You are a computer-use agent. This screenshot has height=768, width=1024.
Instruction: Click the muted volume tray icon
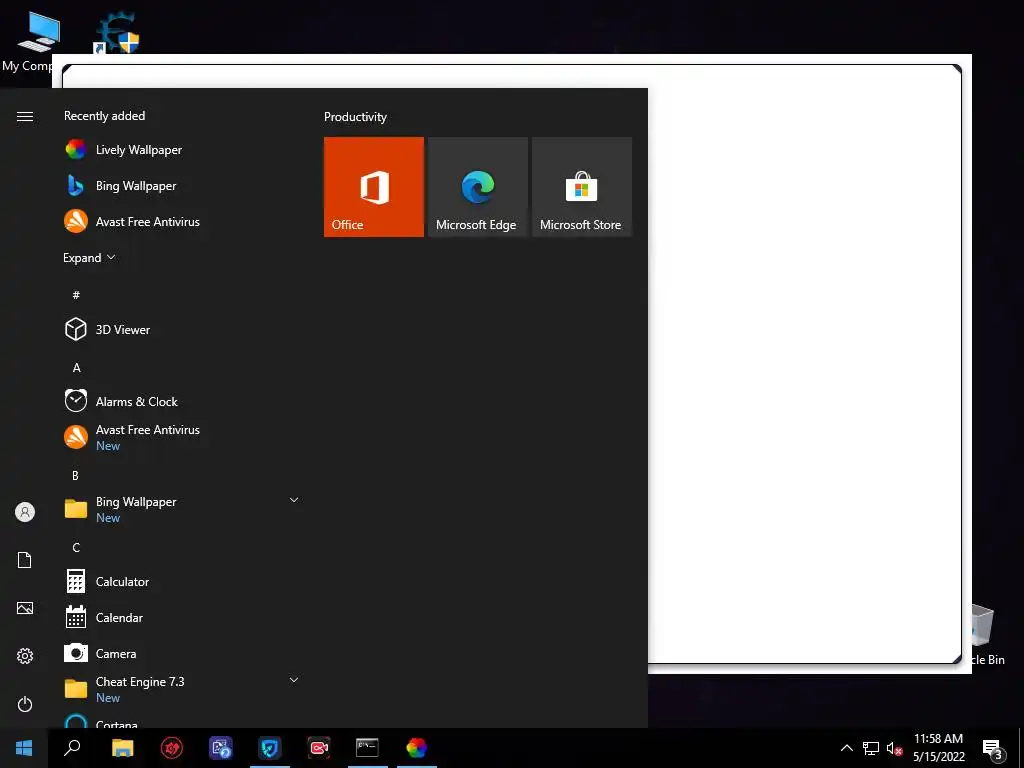click(894, 748)
